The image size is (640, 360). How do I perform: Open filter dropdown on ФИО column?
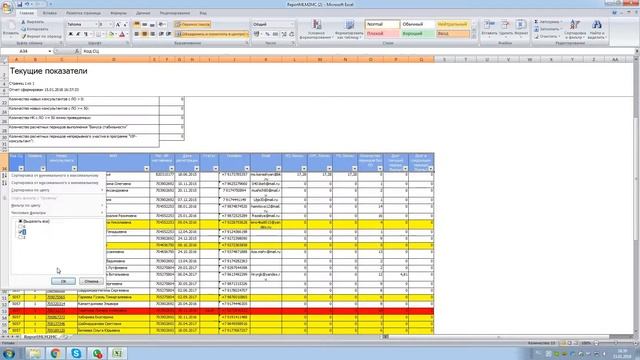click(x=146, y=168)
